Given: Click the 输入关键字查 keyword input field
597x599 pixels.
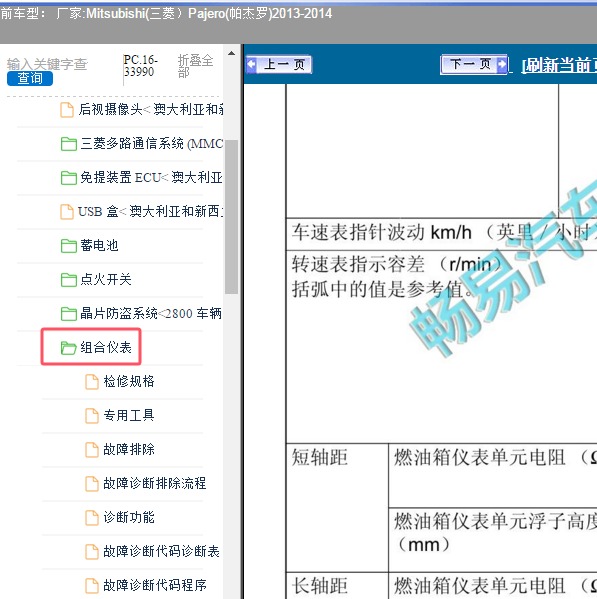Looking at the screenshot, I should tap(47, 64).
